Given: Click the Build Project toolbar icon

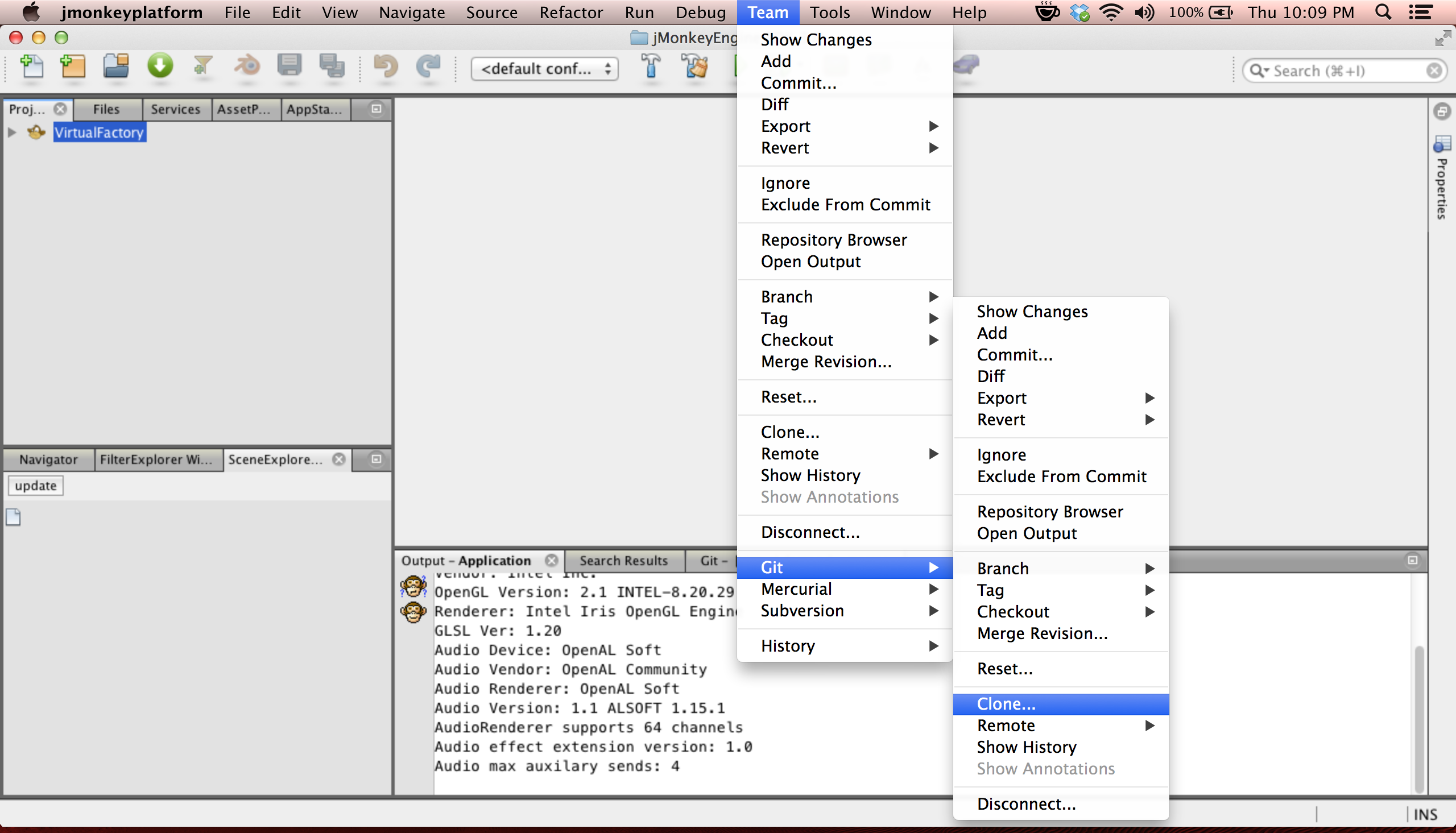Looking at the screenshot, I should coord(652,67).
